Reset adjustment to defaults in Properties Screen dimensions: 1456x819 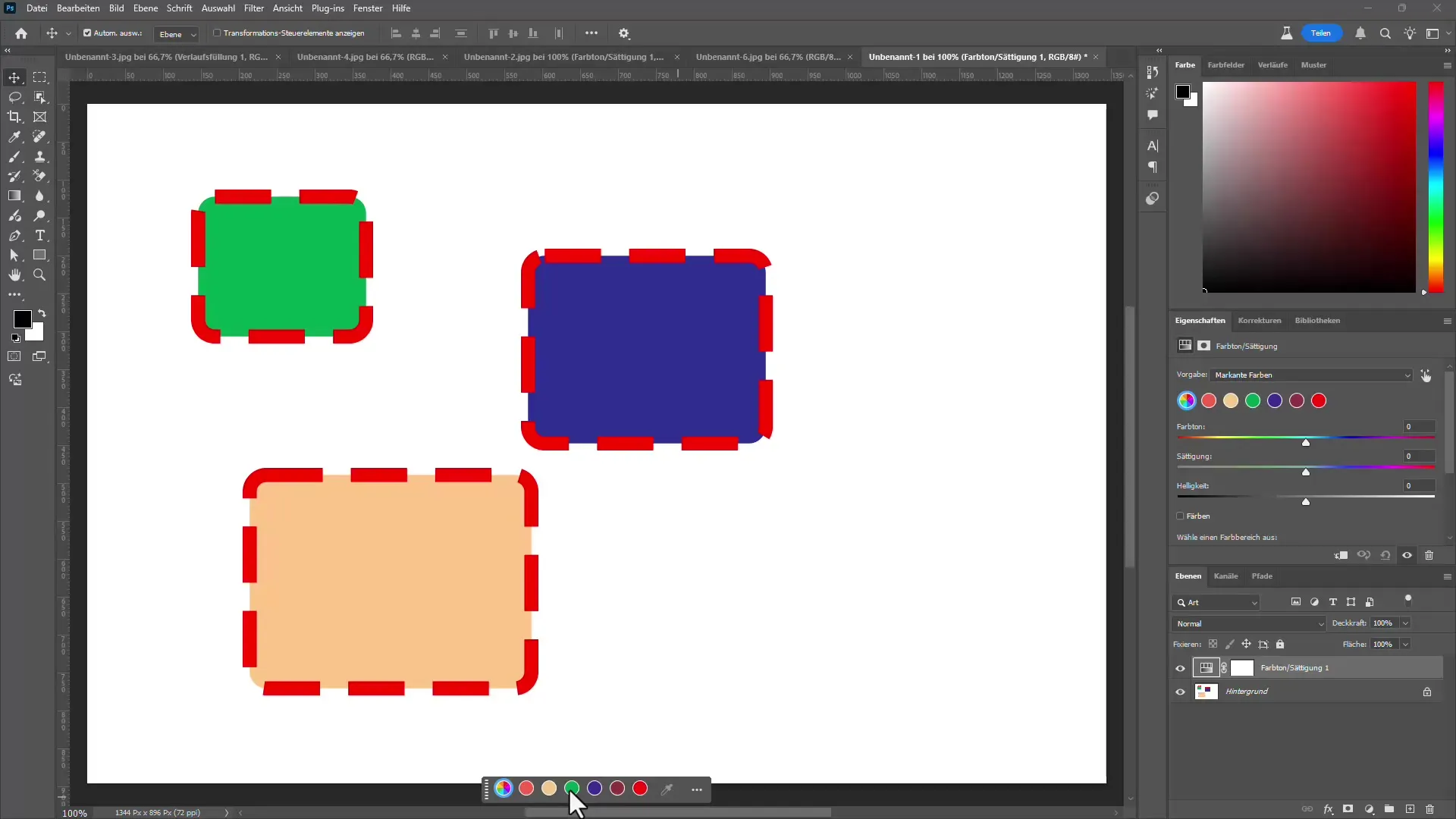1385,555
